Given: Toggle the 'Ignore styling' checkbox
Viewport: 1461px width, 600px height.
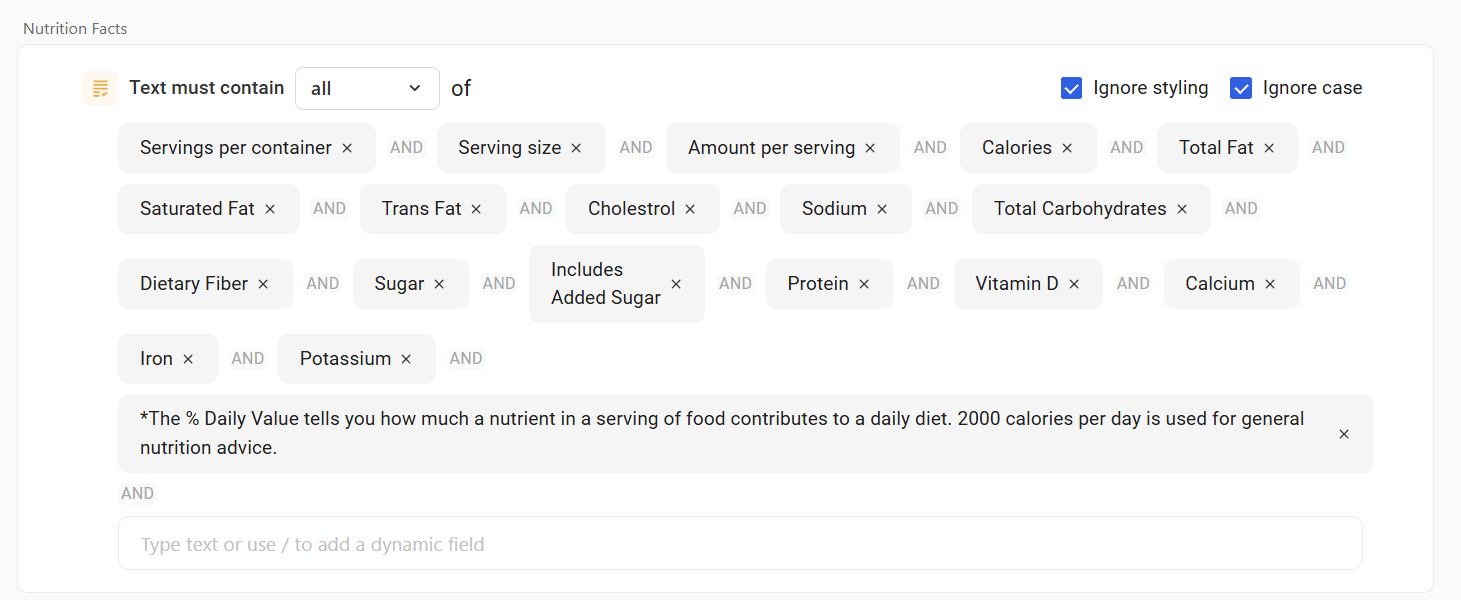Looking at the screenshot, I should pos(1071,88).
